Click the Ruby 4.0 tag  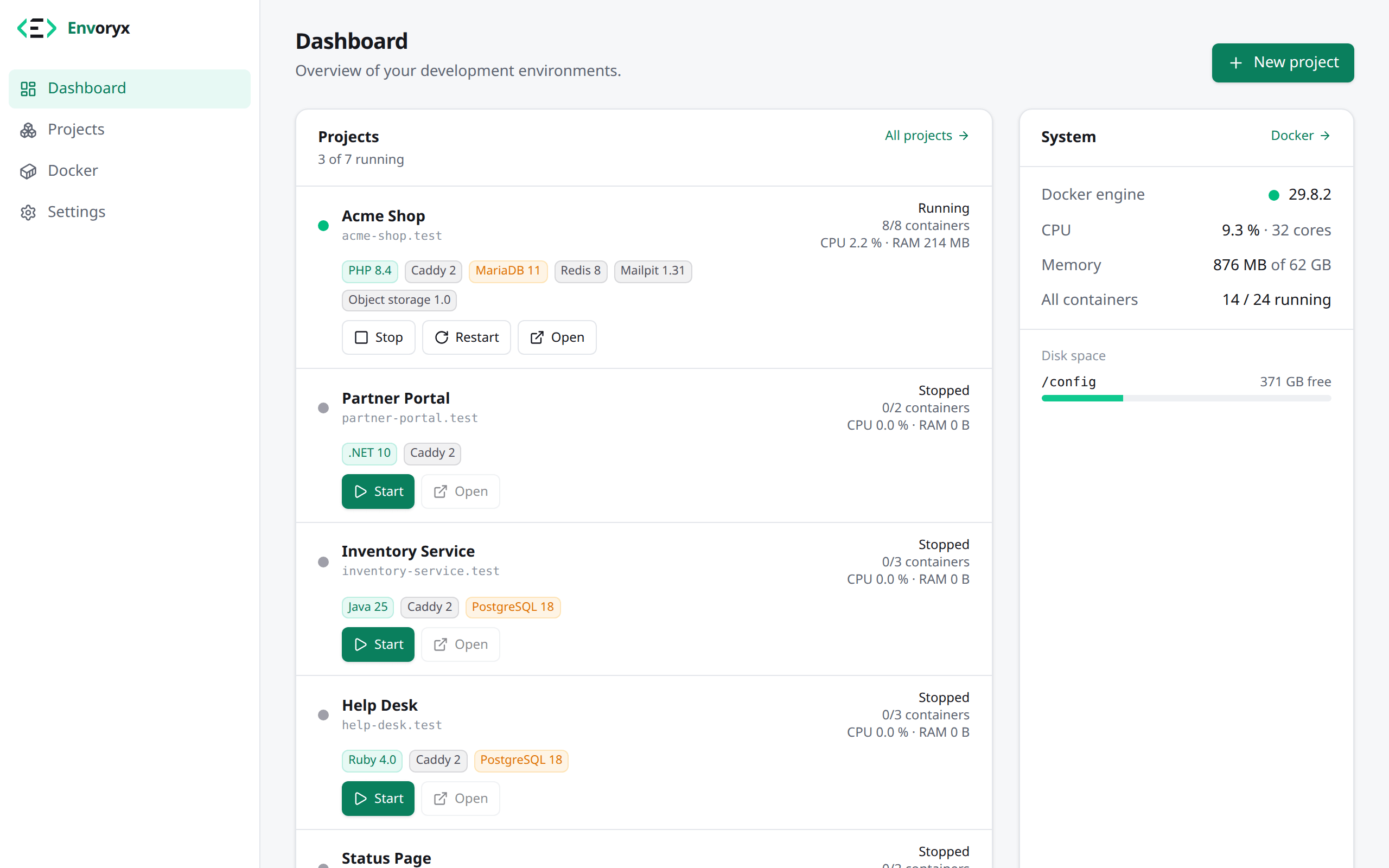pos(372,761)
